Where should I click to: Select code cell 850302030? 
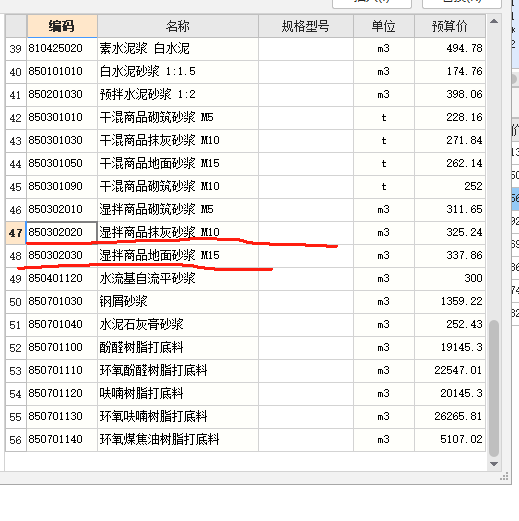(62, 256)
